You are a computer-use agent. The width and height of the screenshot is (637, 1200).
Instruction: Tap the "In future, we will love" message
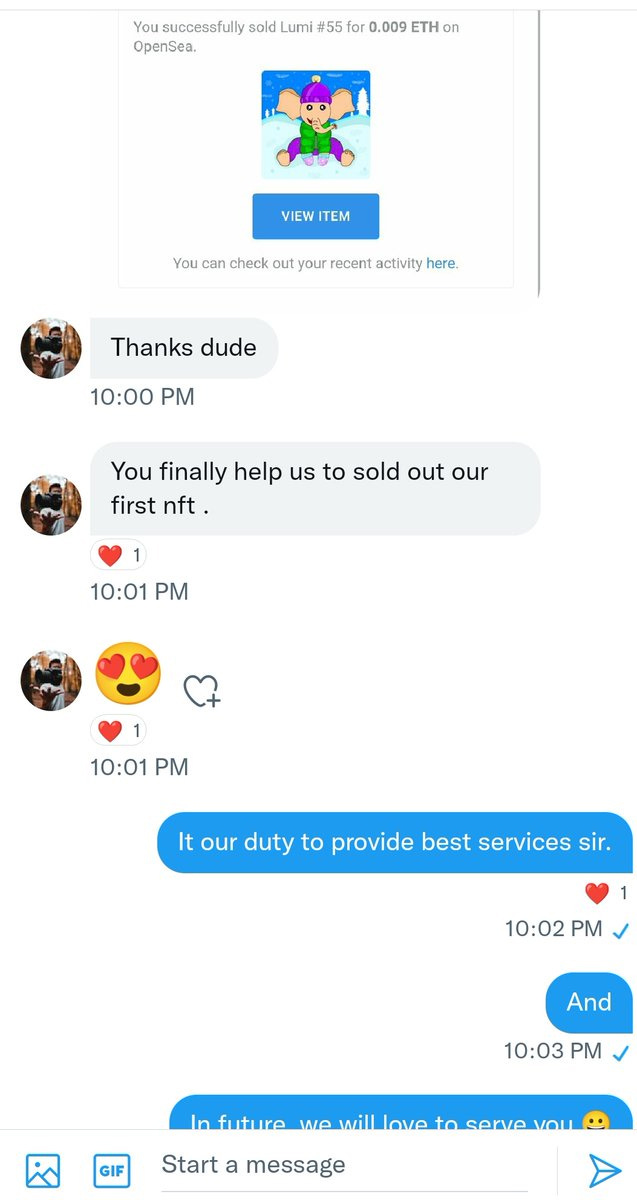click(400, 1113)
